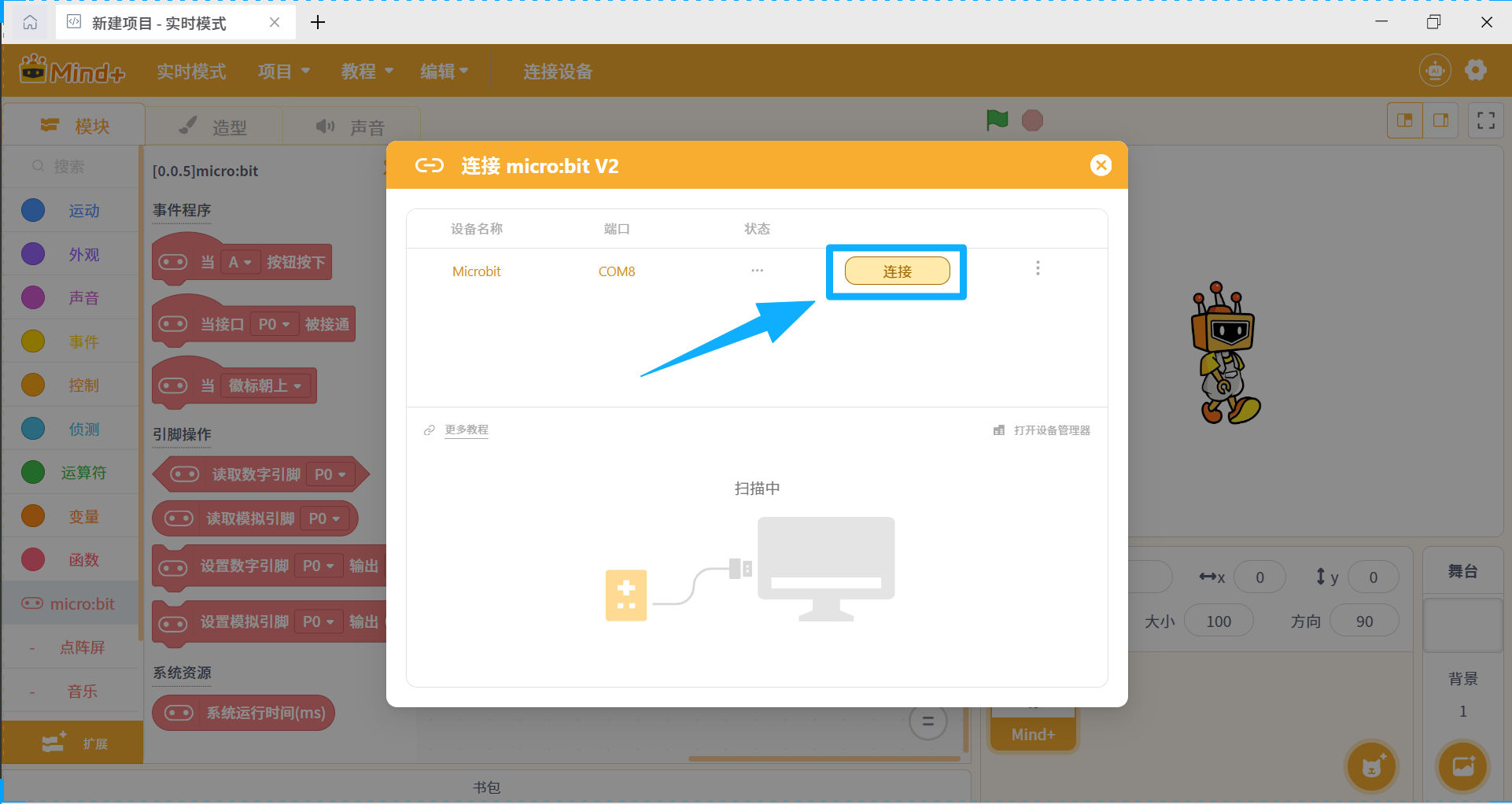Select the 外观 block category
This screenshot has height=804, width=1512.
pyautogui.click(x=71, y=254)
